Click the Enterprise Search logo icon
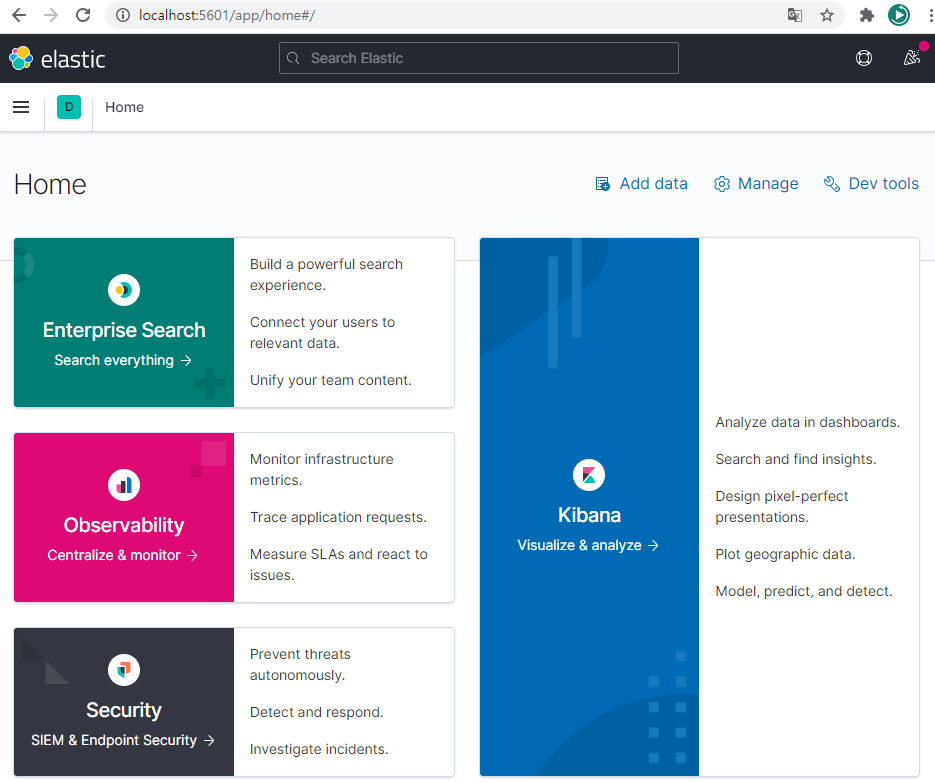The image size is (935, 782). tap(124, 290)
